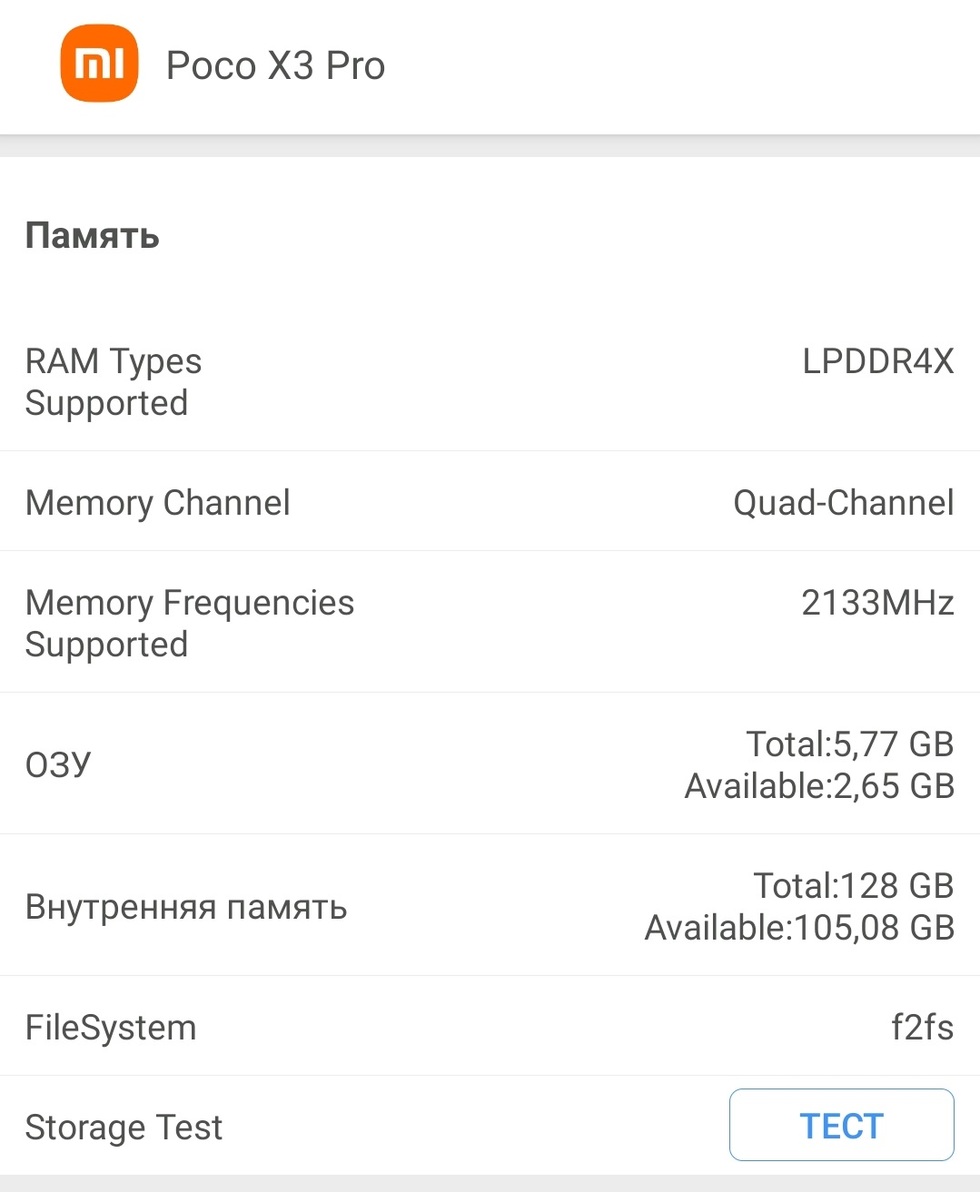Tap the 2133MHz frequency value
Image resolution: width=980 pixels, height=1192 pixels.
pos(877,603)
